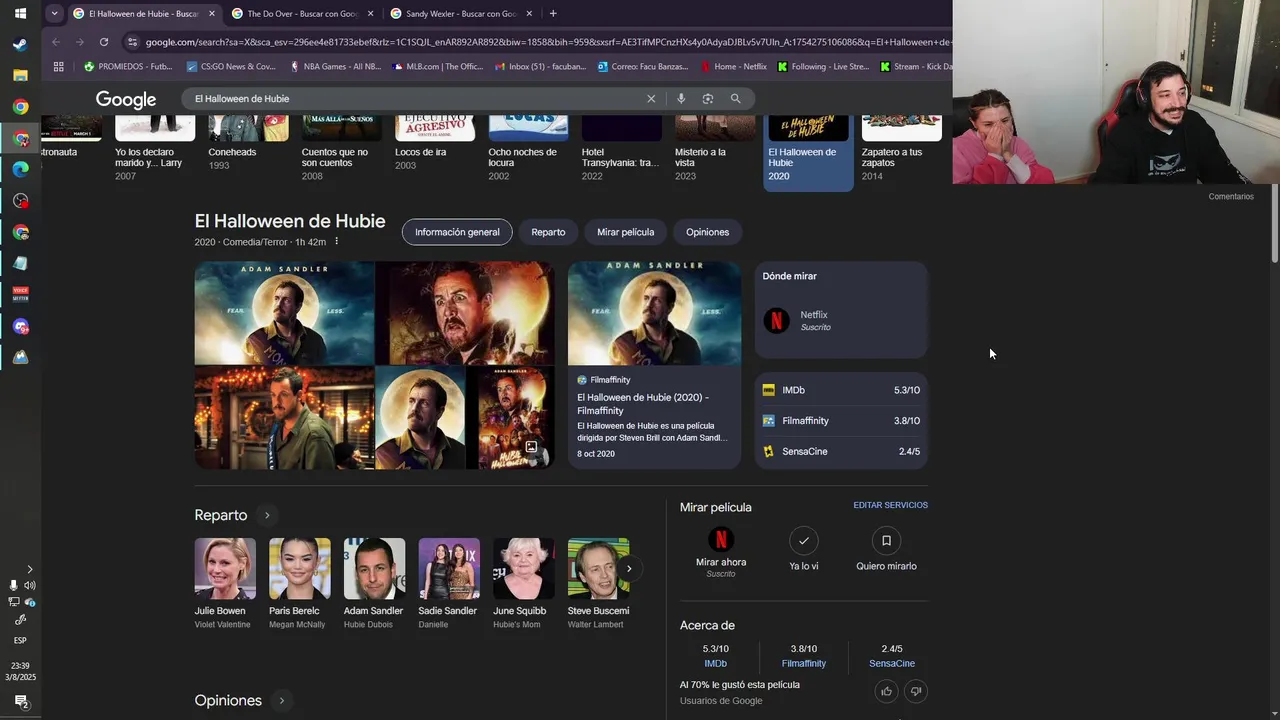Open Netflix under Dónde mirar
Image resolution: width=1280 pixels, height=720 pixels.
pos(840,320)
